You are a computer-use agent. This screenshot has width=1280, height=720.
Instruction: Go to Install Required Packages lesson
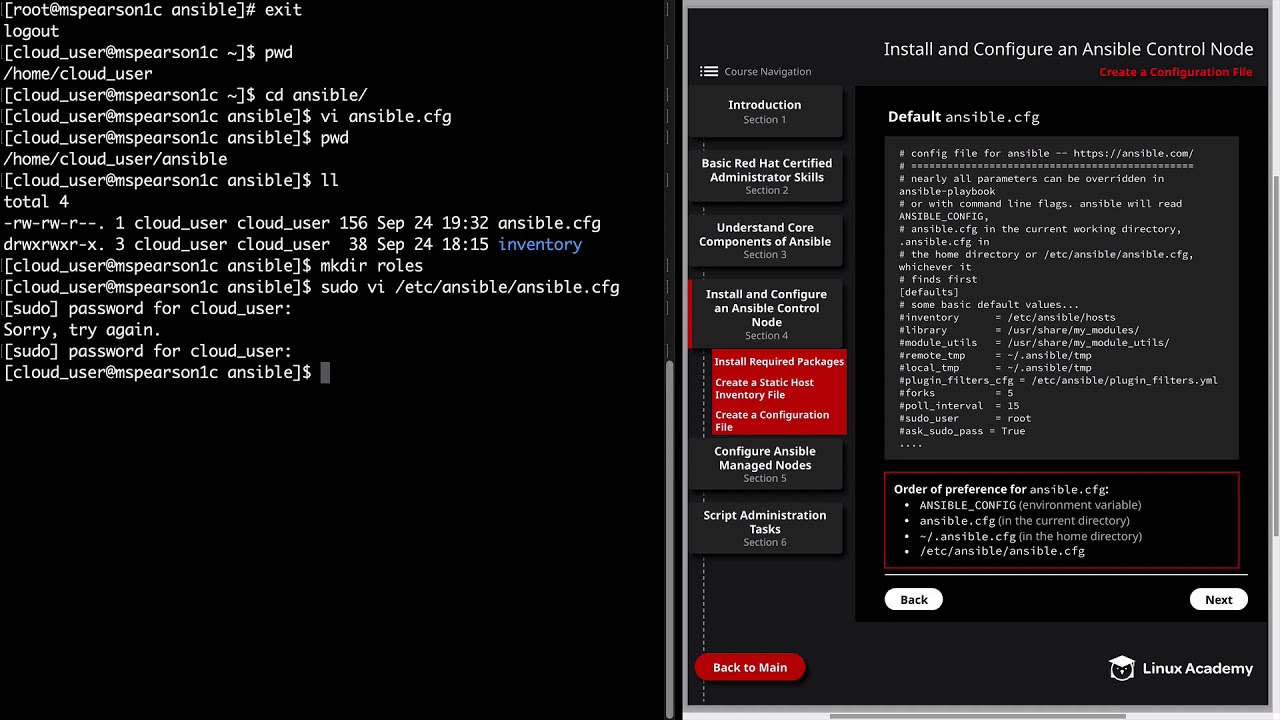(779, 362)
